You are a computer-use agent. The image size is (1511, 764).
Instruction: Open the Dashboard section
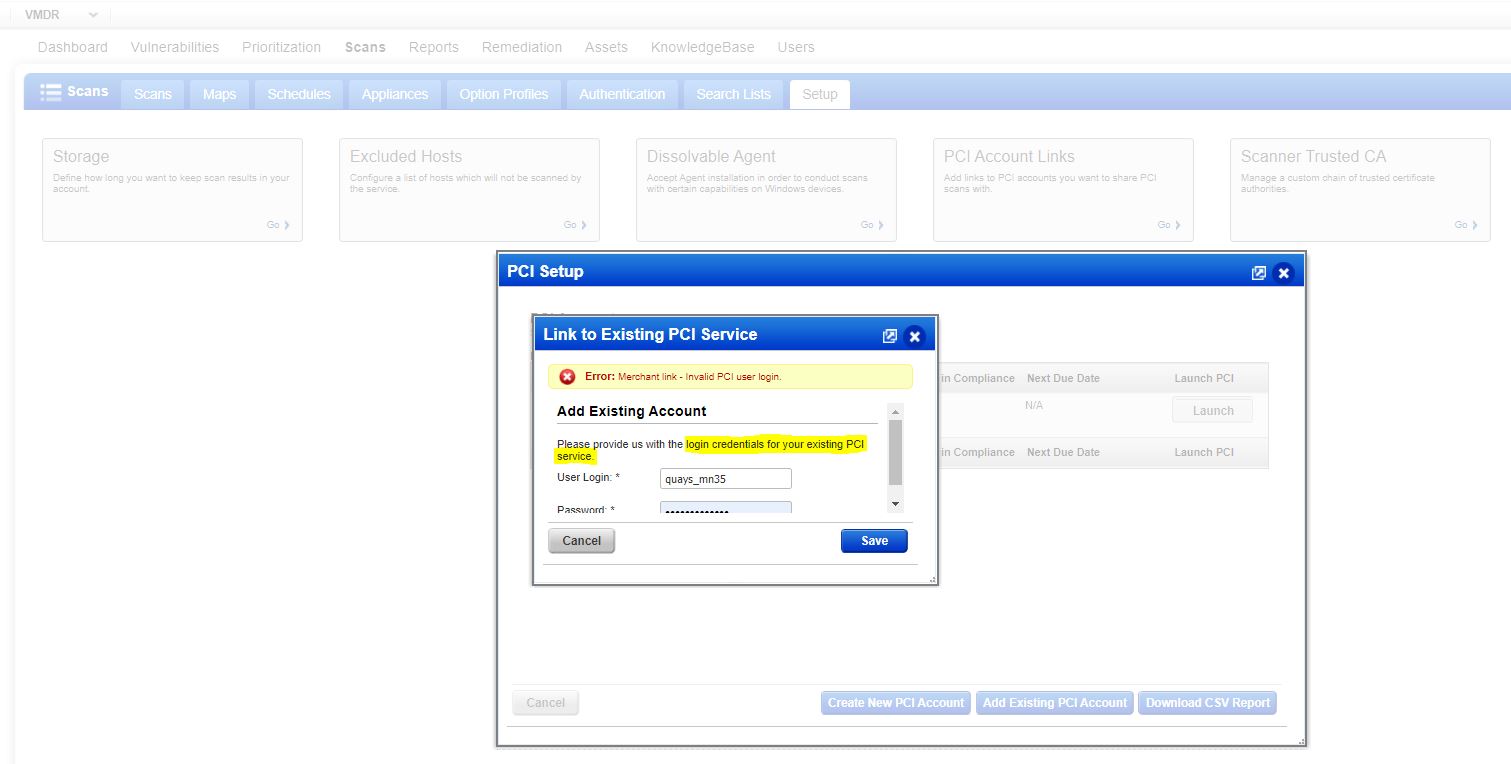pyautogui.click(x=72, y=46)
